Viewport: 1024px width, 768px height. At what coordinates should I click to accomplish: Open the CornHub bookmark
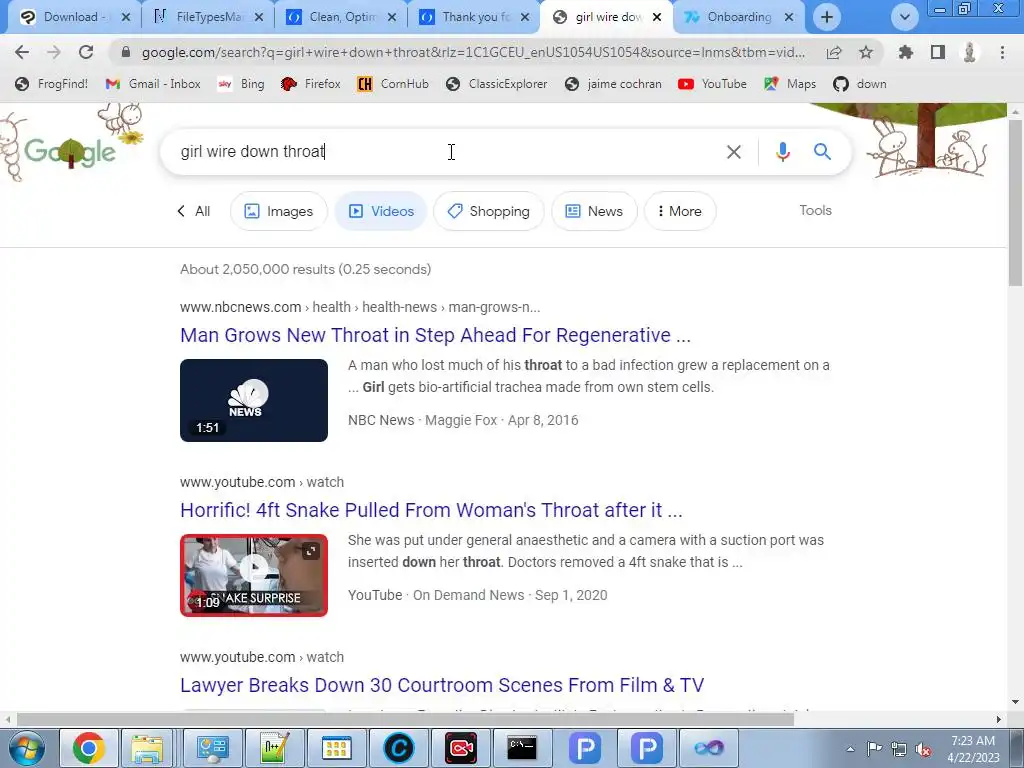point(393,84)
